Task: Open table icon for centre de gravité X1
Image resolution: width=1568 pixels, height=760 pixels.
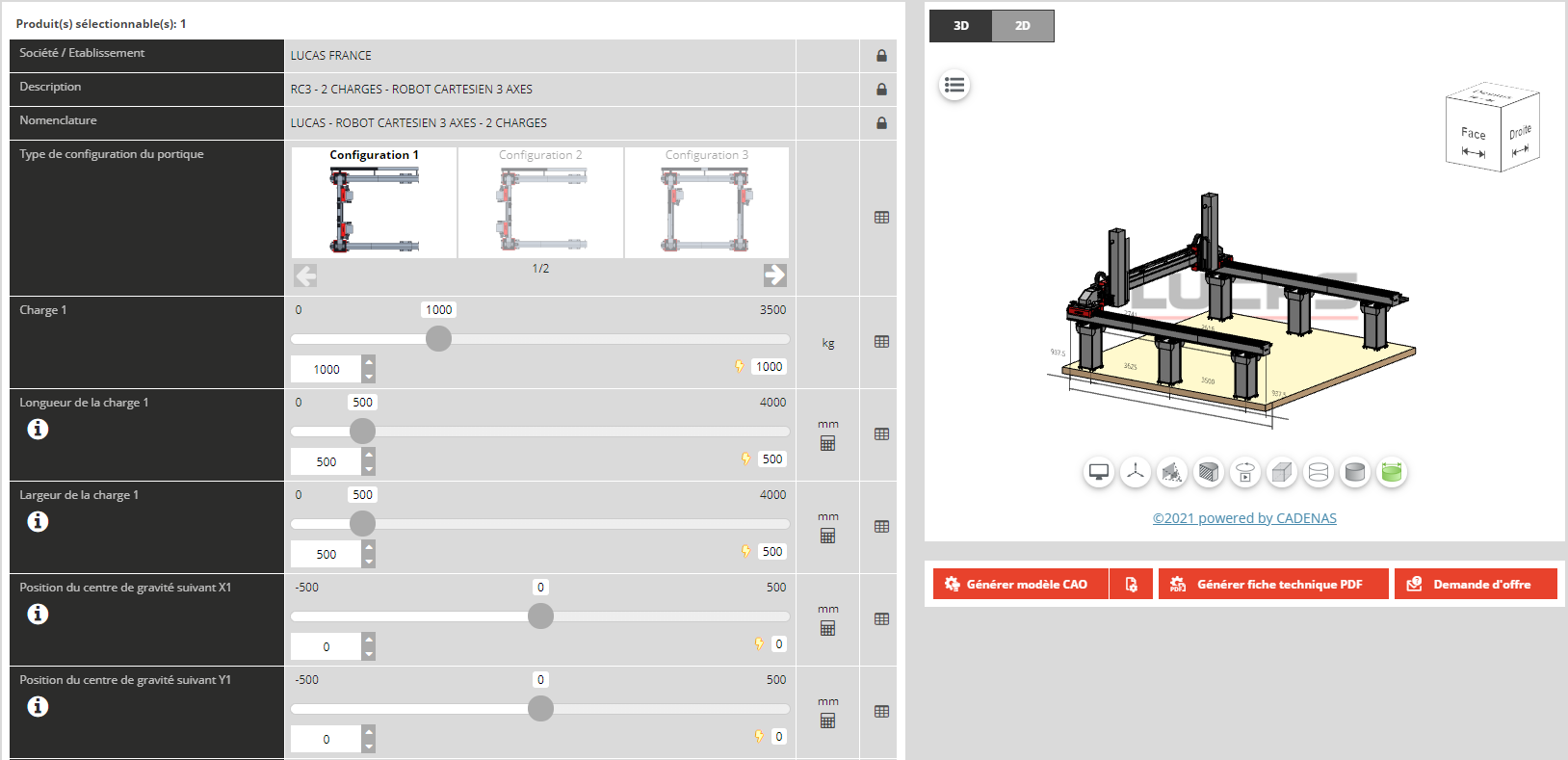Action: point(881,619)
